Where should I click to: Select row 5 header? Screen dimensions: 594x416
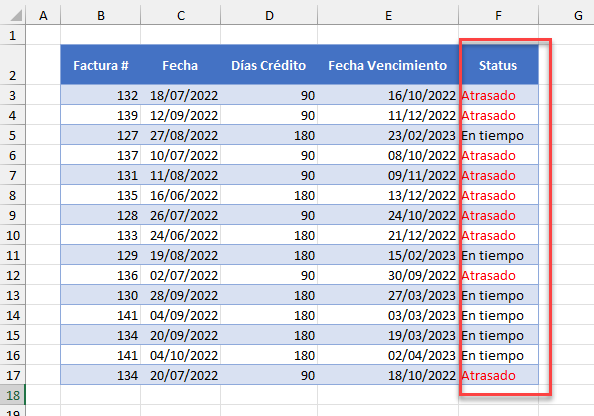point(13,135)
